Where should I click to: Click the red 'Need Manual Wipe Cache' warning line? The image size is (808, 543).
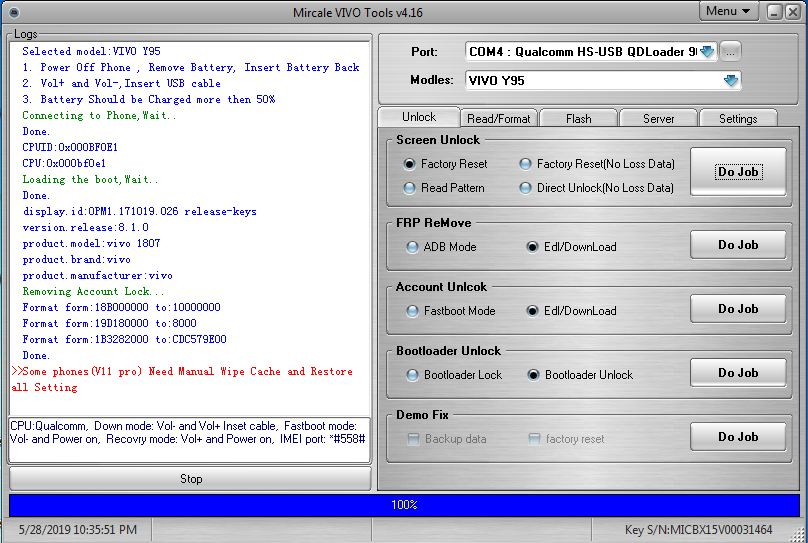(182, 379)
